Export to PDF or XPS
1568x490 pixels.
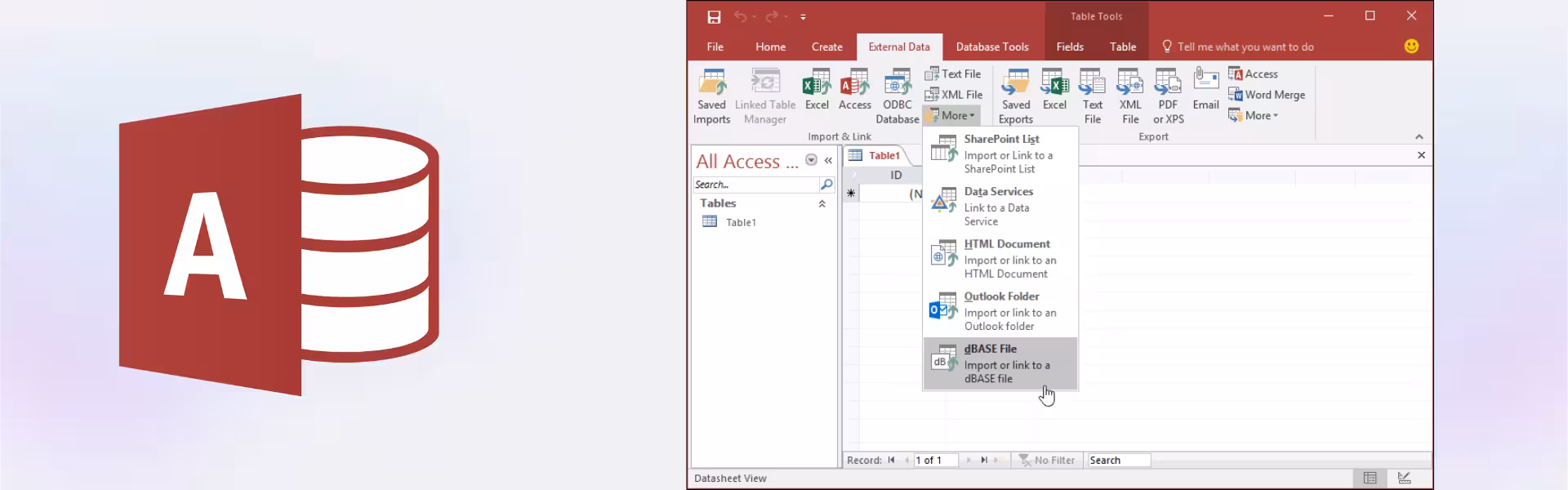[1169, 96]
